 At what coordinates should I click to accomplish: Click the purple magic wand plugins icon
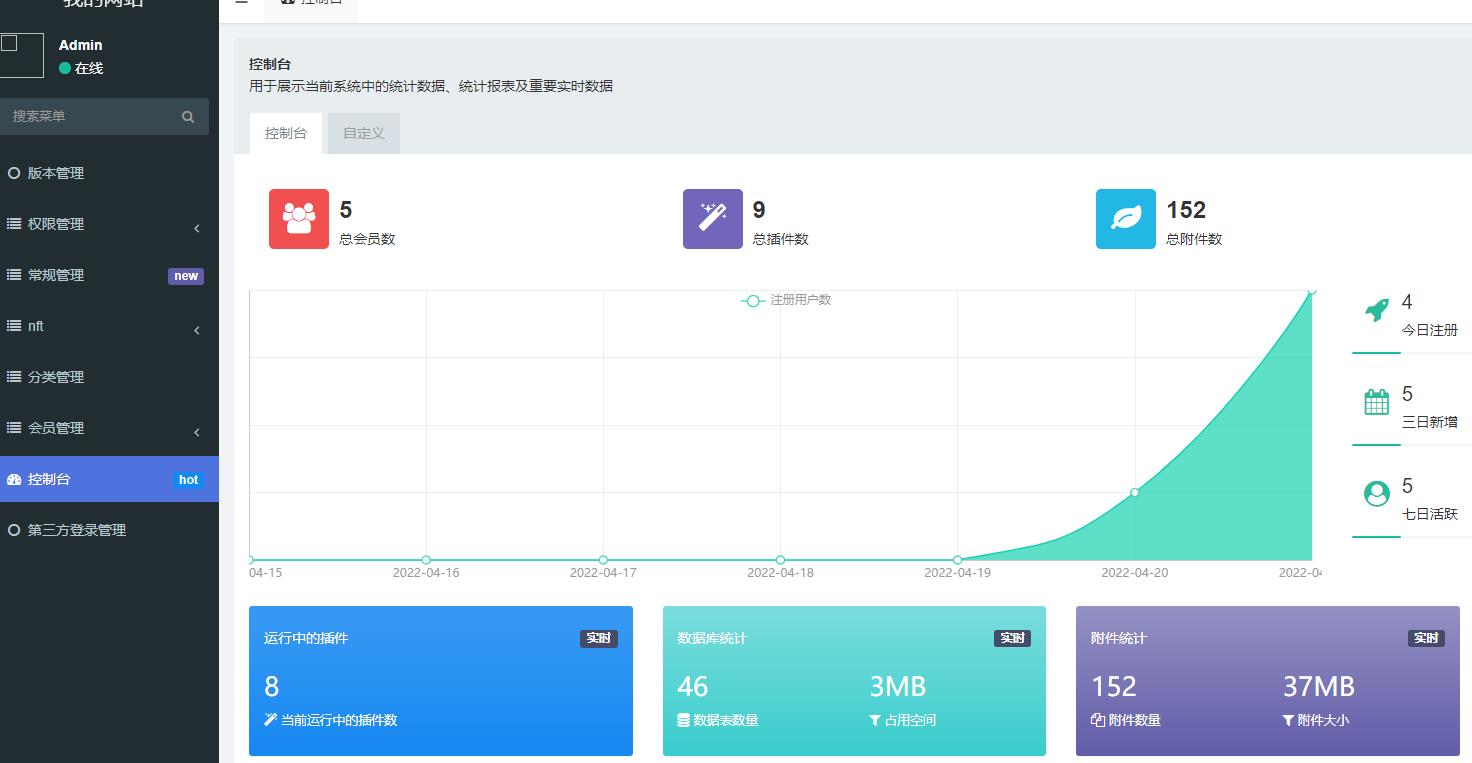click(712, 219)
